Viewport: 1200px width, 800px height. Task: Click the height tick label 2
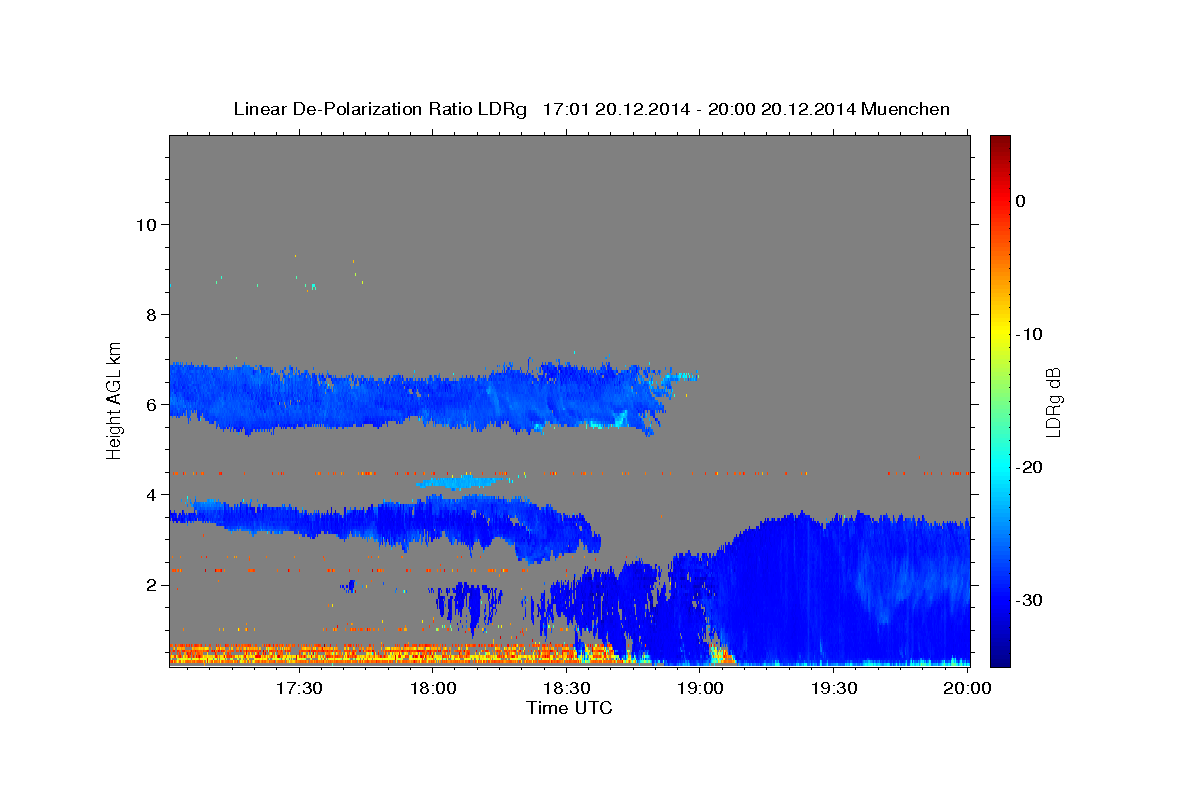[153, 584]
